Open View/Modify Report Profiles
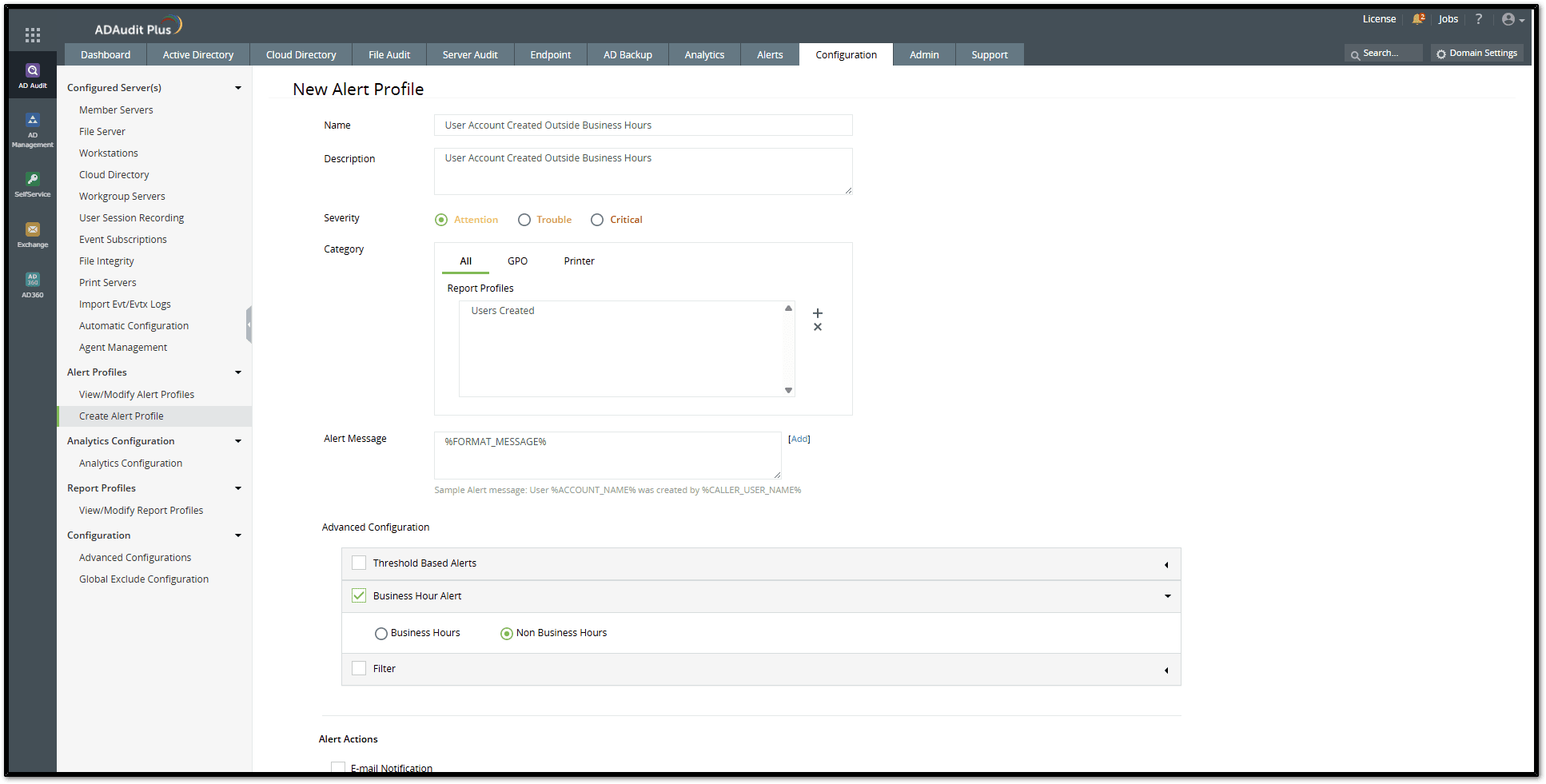The image size is (1546, 784). 141,511
